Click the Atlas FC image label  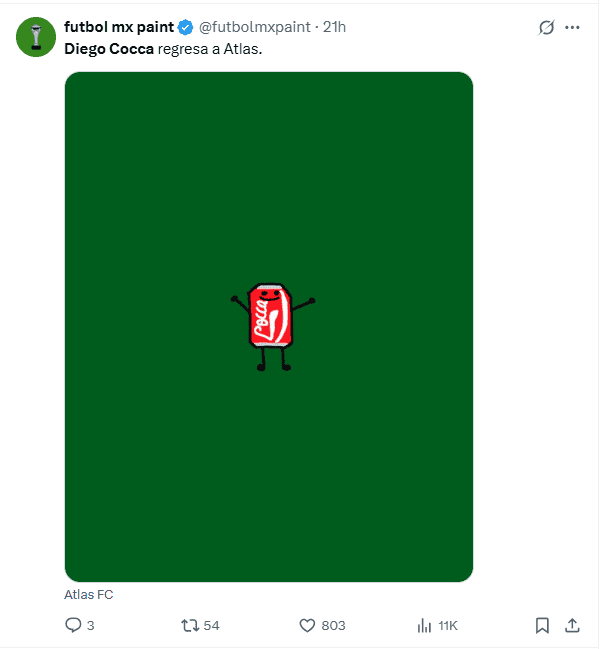pos(89,594)
